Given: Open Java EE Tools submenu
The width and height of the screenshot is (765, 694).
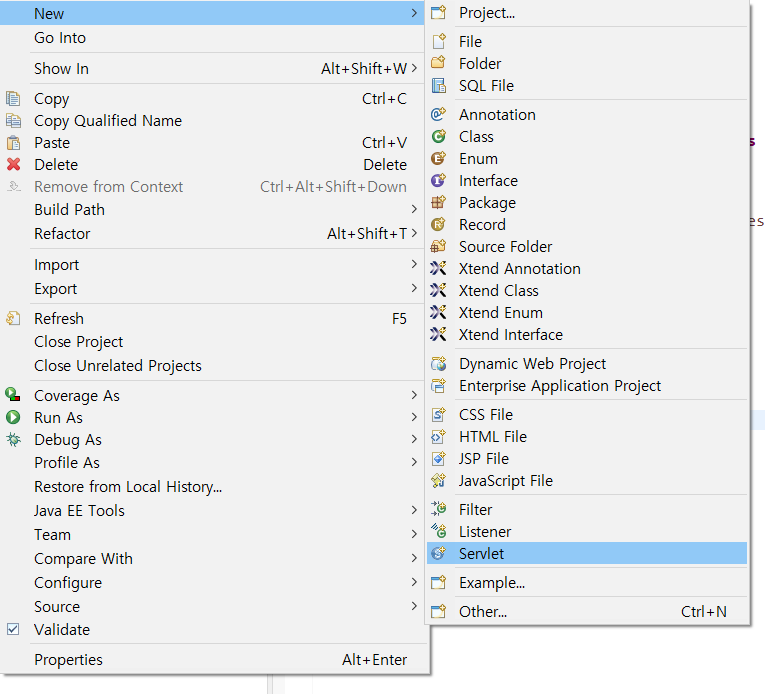Looking at the screenshot, I should point(212,510).
